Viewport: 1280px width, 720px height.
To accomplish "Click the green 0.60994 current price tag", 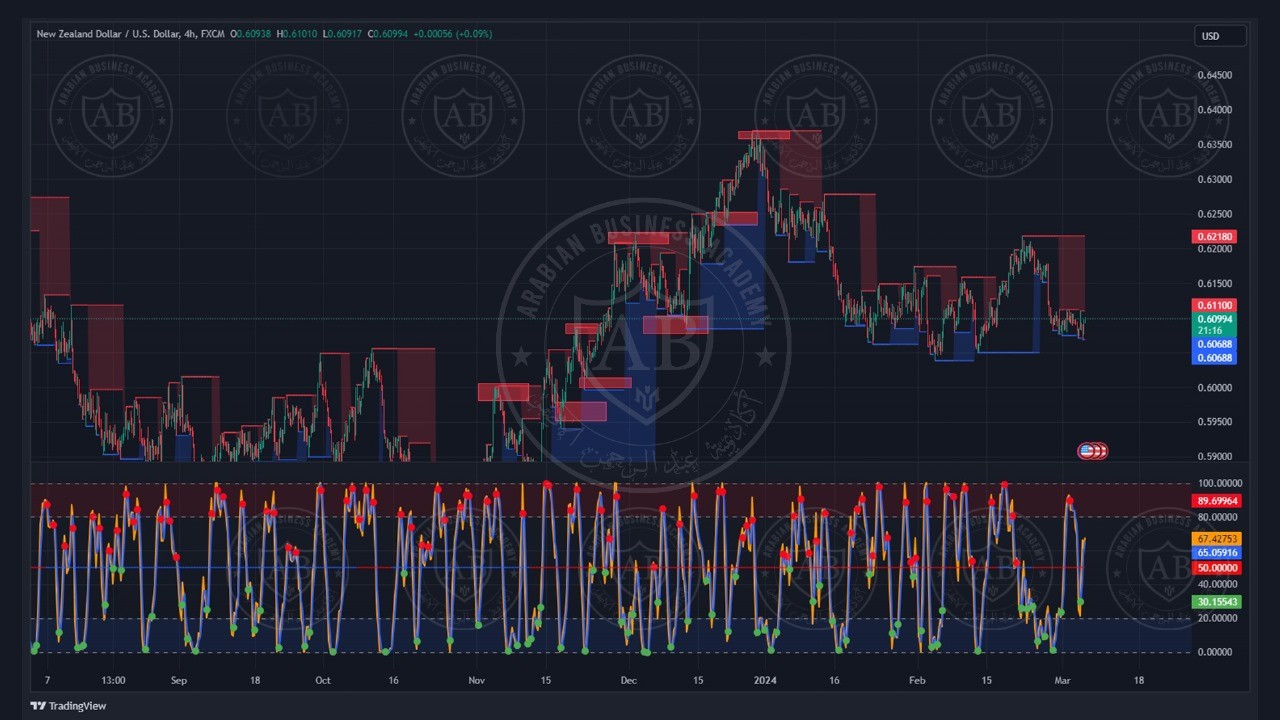I will pyautogui.click(x=1214, y=319).
